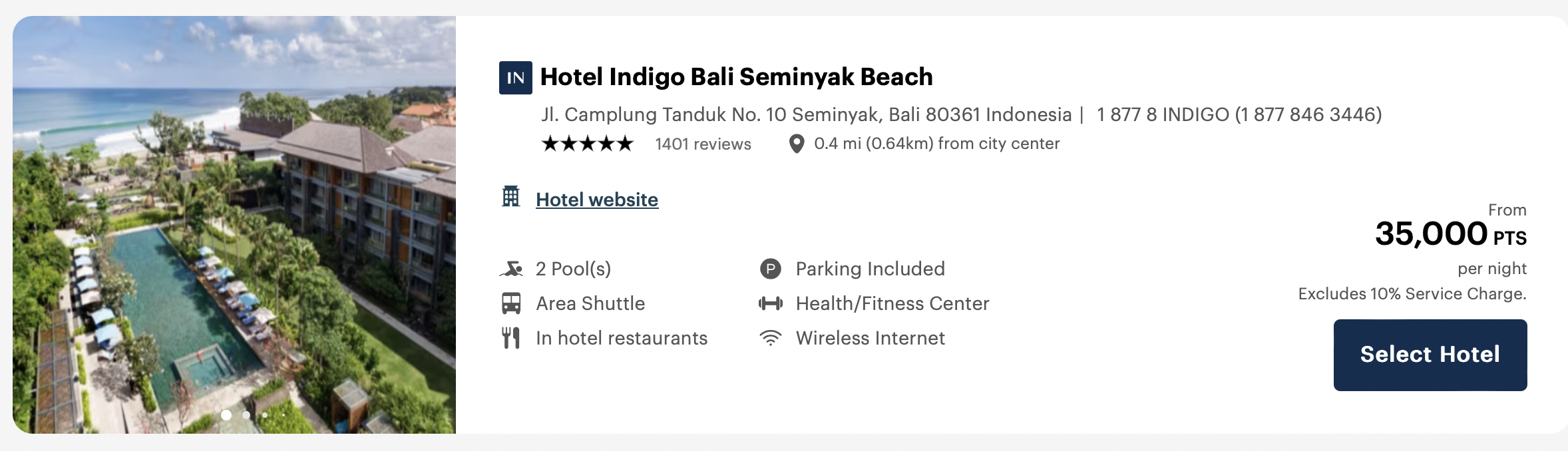Select the first photo carousel dot
1568x451 pixels.
tap(226, 415)
